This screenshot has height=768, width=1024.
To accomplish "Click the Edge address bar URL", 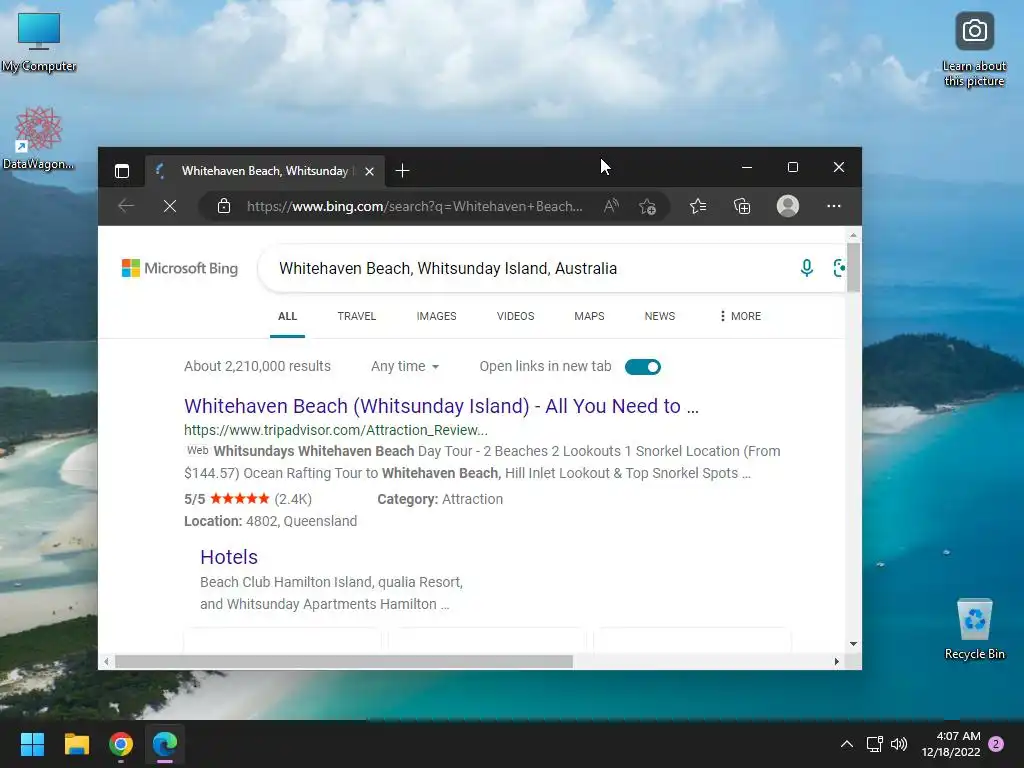I will point(415,206).
